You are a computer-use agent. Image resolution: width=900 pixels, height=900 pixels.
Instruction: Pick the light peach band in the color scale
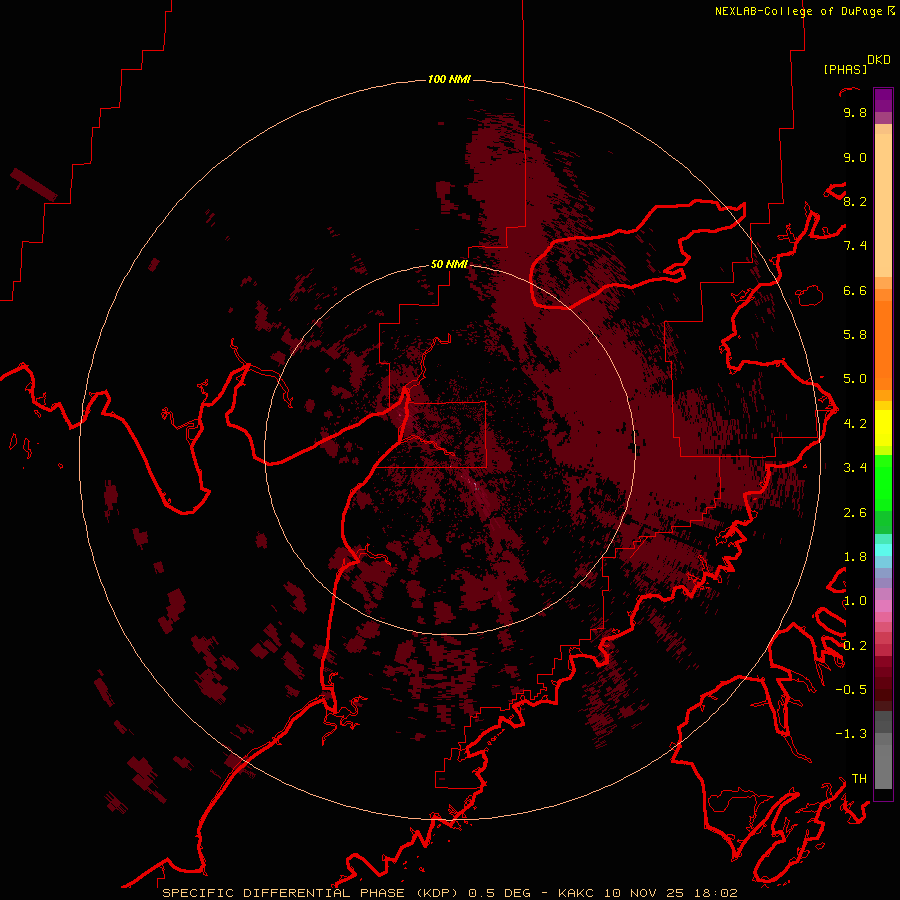883,205
